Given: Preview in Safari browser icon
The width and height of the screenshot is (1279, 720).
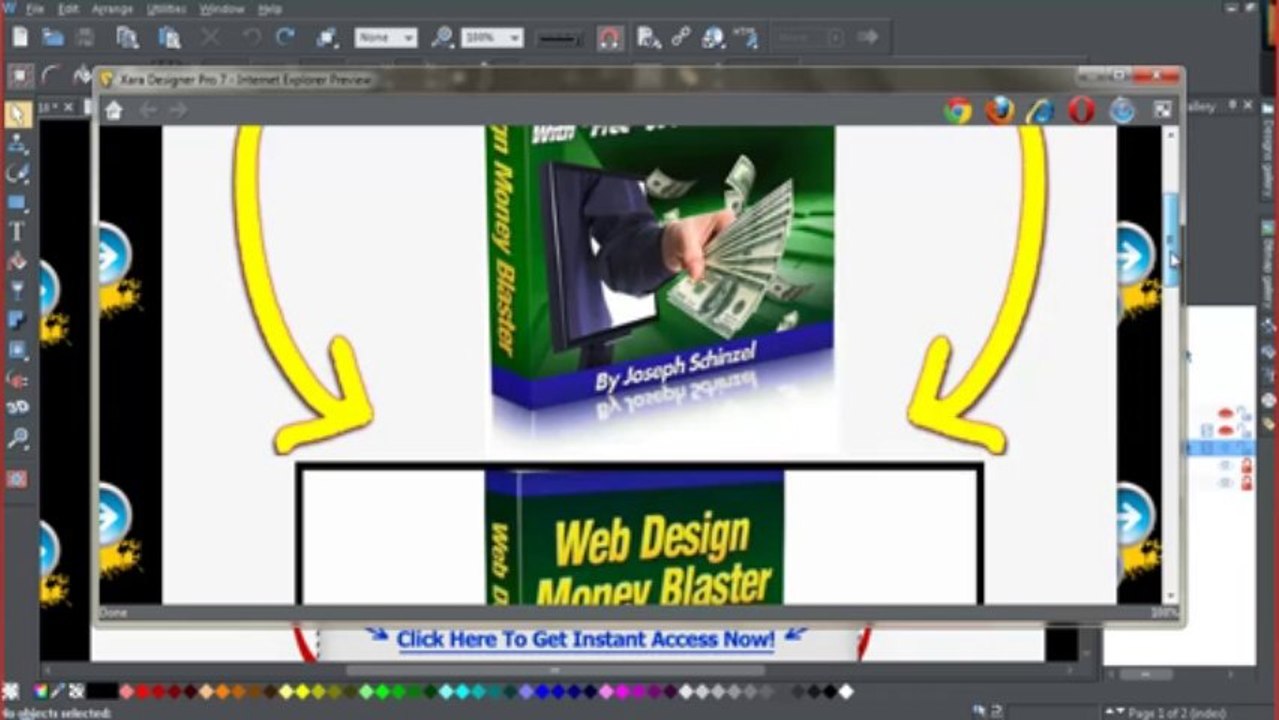Looking at the screenshot, I should tap(1122, 111).
